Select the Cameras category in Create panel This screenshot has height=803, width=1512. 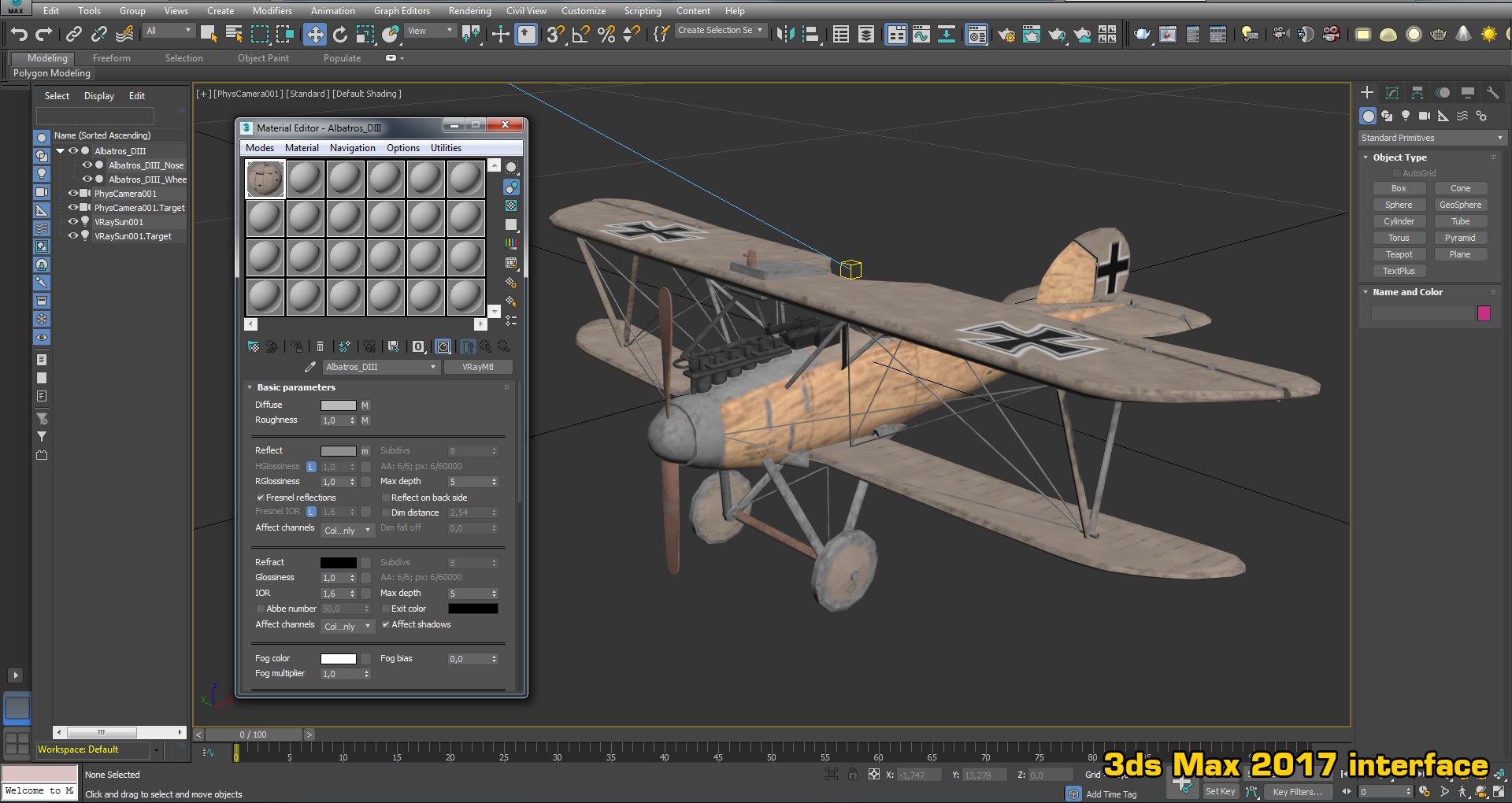pos(1425,116)
